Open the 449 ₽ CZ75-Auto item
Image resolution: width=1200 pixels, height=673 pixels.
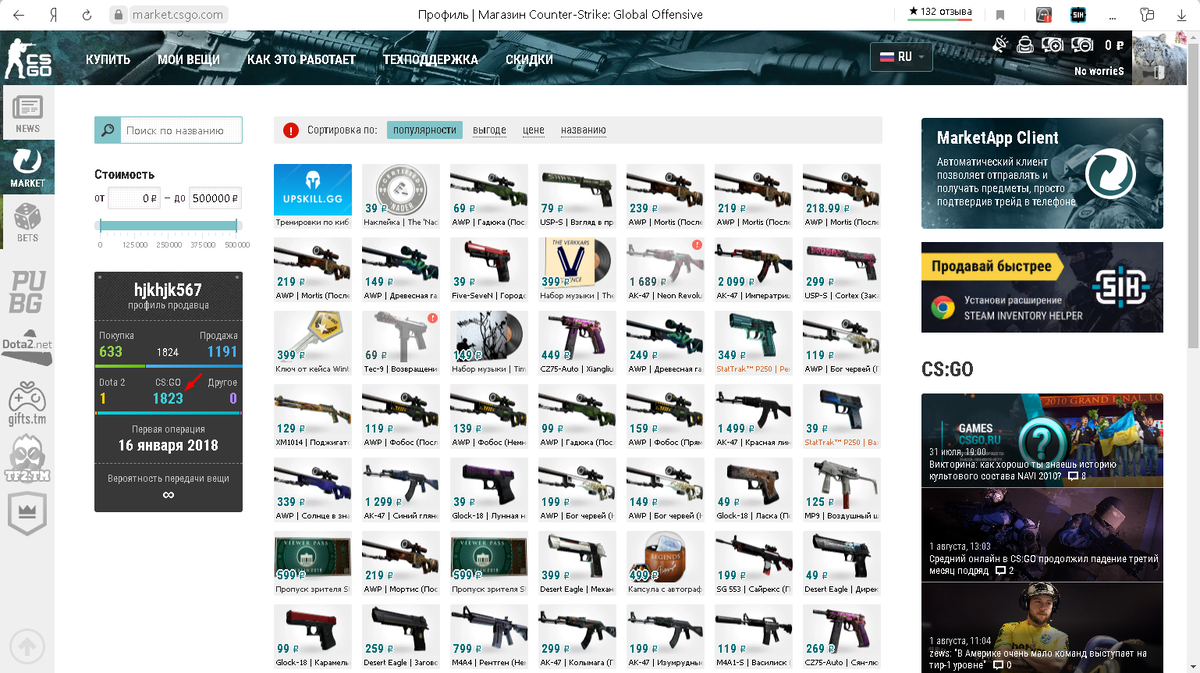point(577,343)
